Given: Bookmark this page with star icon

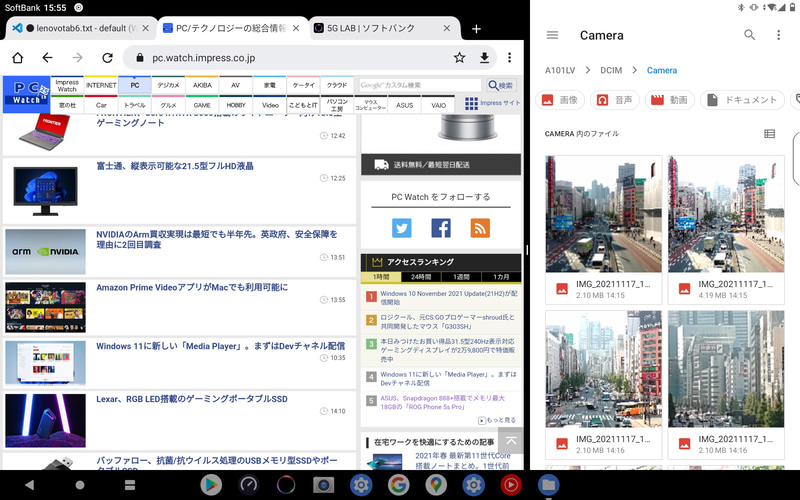Looking at the screenshot, I should click(459, 58).
